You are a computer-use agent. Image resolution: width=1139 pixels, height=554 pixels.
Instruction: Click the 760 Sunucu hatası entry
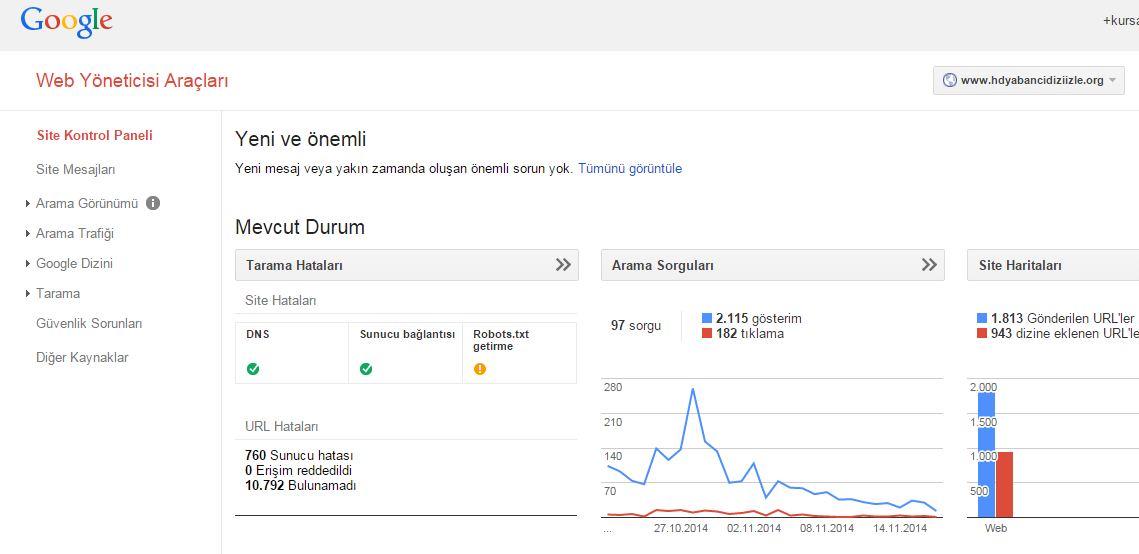tap(299, 456)
